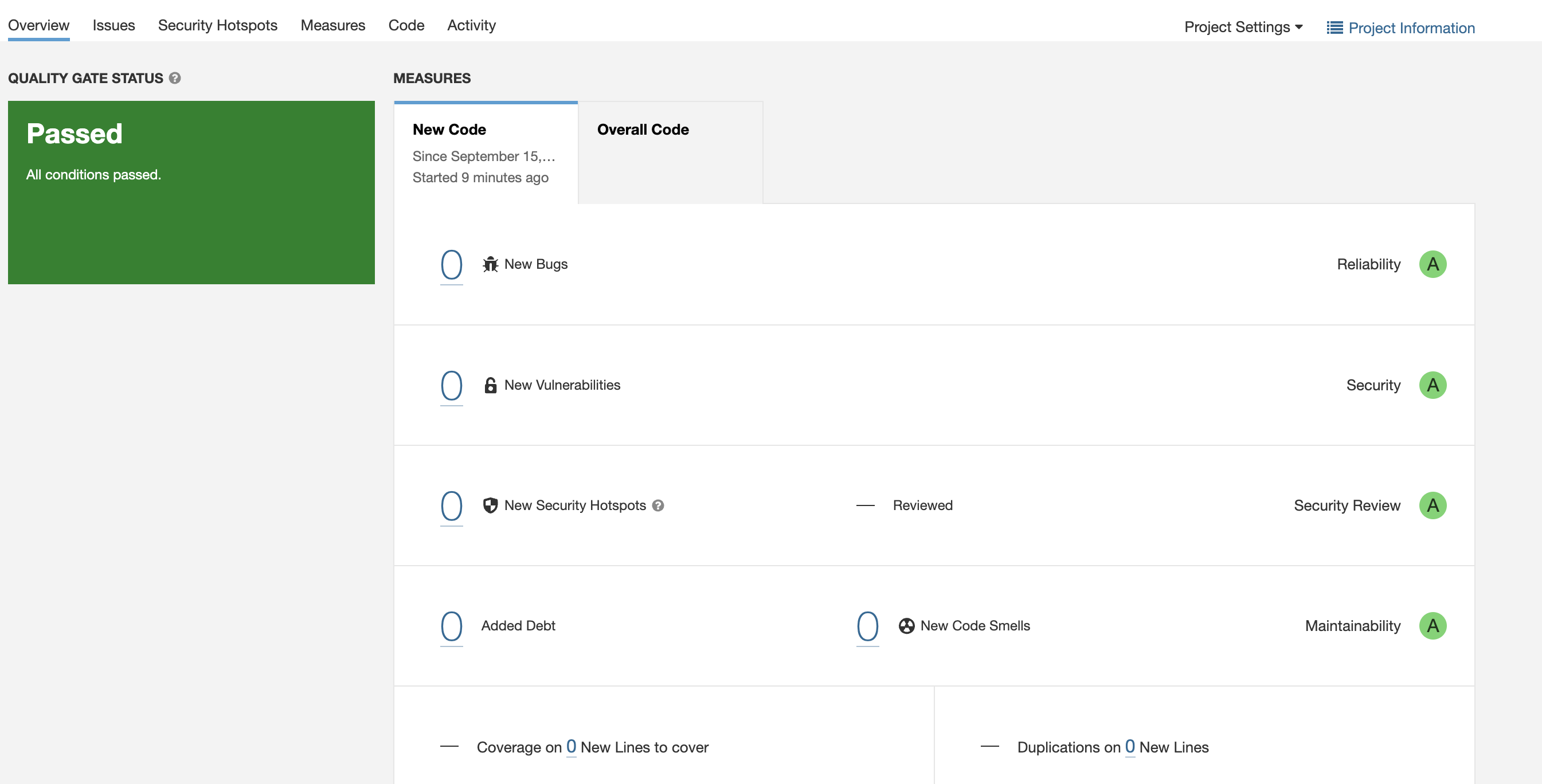Click the New Bugs bug icon
Screen dimensions: 1542x784
pos(490,264)
